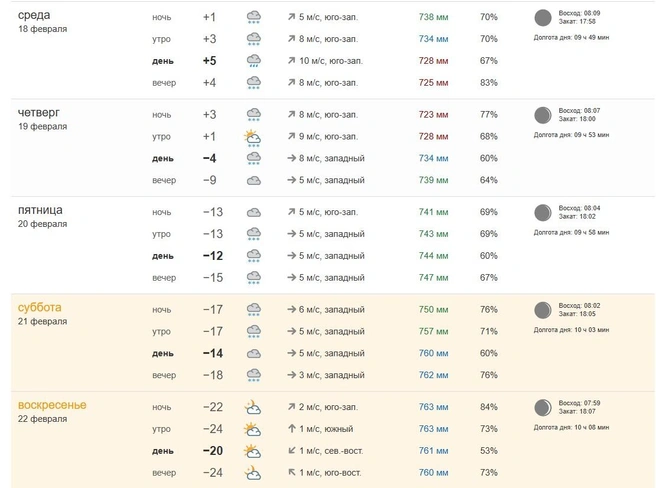This screenshot has height=488, width=656.
Task: Click the Saturday evening snow cloud icon
Action: [x=254, y=375]
